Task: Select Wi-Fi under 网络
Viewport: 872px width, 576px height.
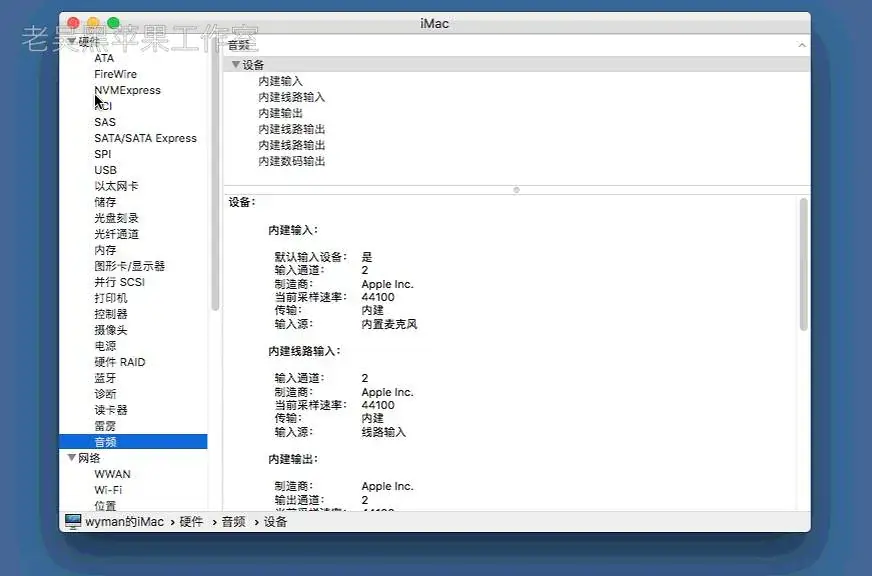Action: [x=108, y=490]
